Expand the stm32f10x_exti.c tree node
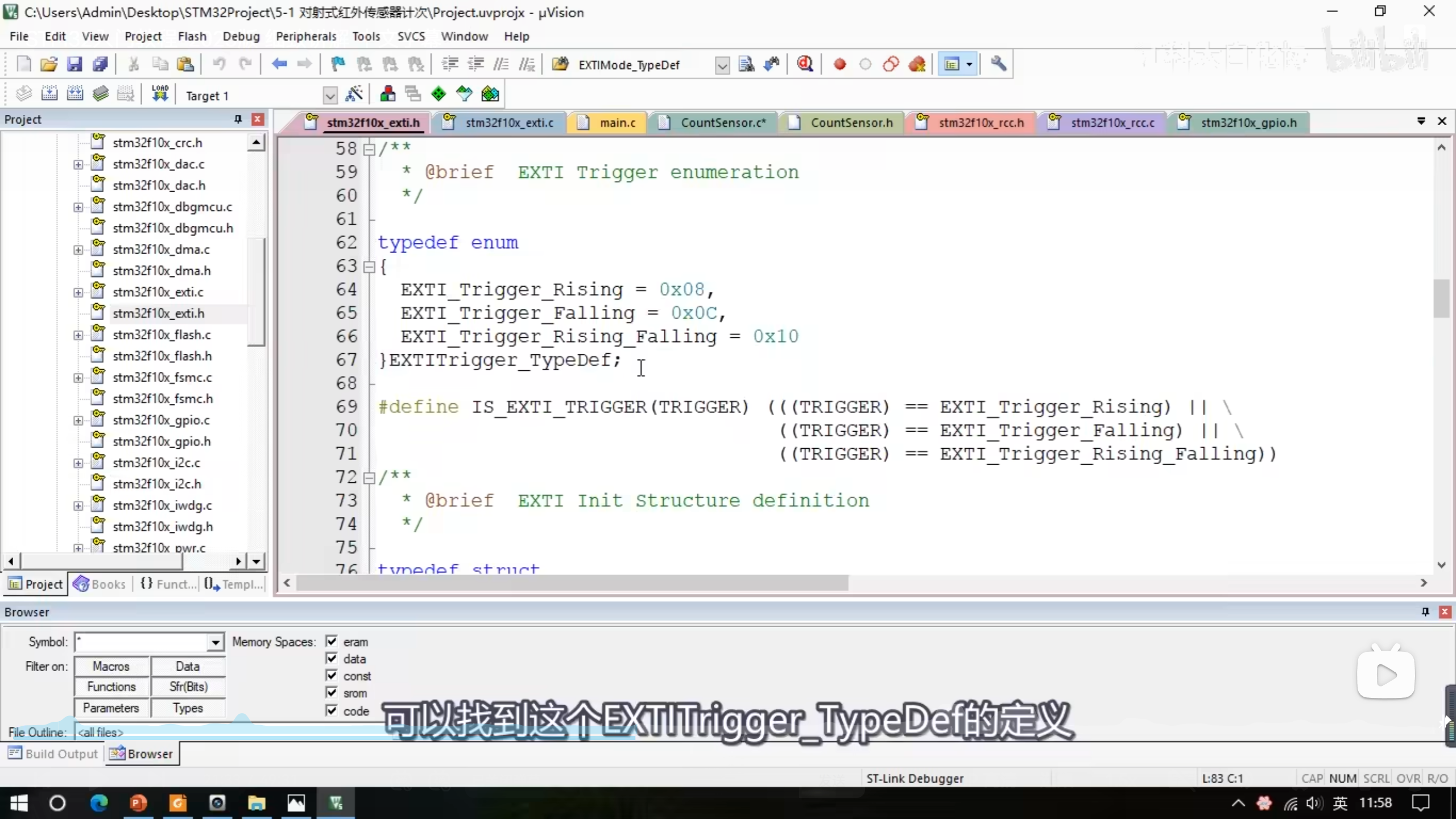 click(x=78, y=292)
